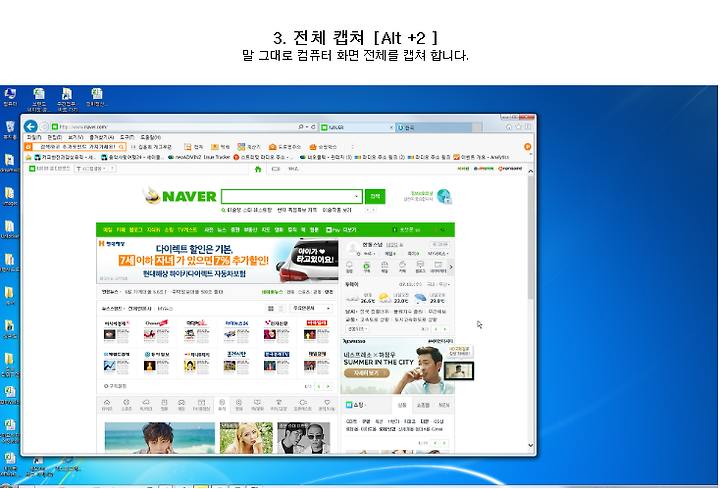Click the add favorites star on bookmarks bar
Screen dimensions: 720x489
coord(28,157)
